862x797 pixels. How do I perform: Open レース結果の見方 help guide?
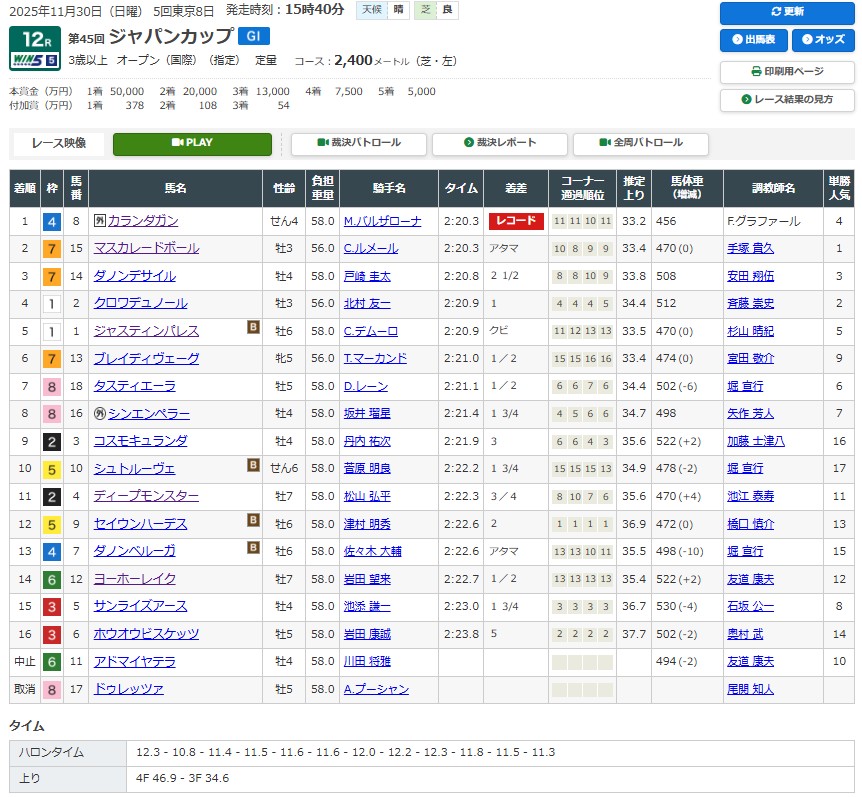(x=787, y=100)
